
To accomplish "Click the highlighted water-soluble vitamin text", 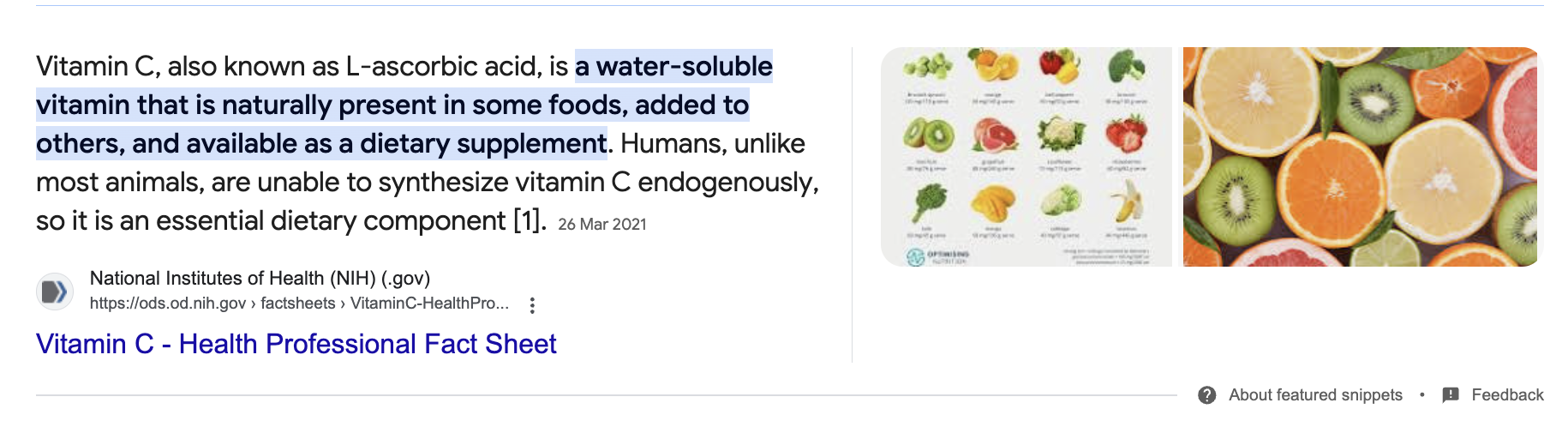I will [x=404, y=105].
